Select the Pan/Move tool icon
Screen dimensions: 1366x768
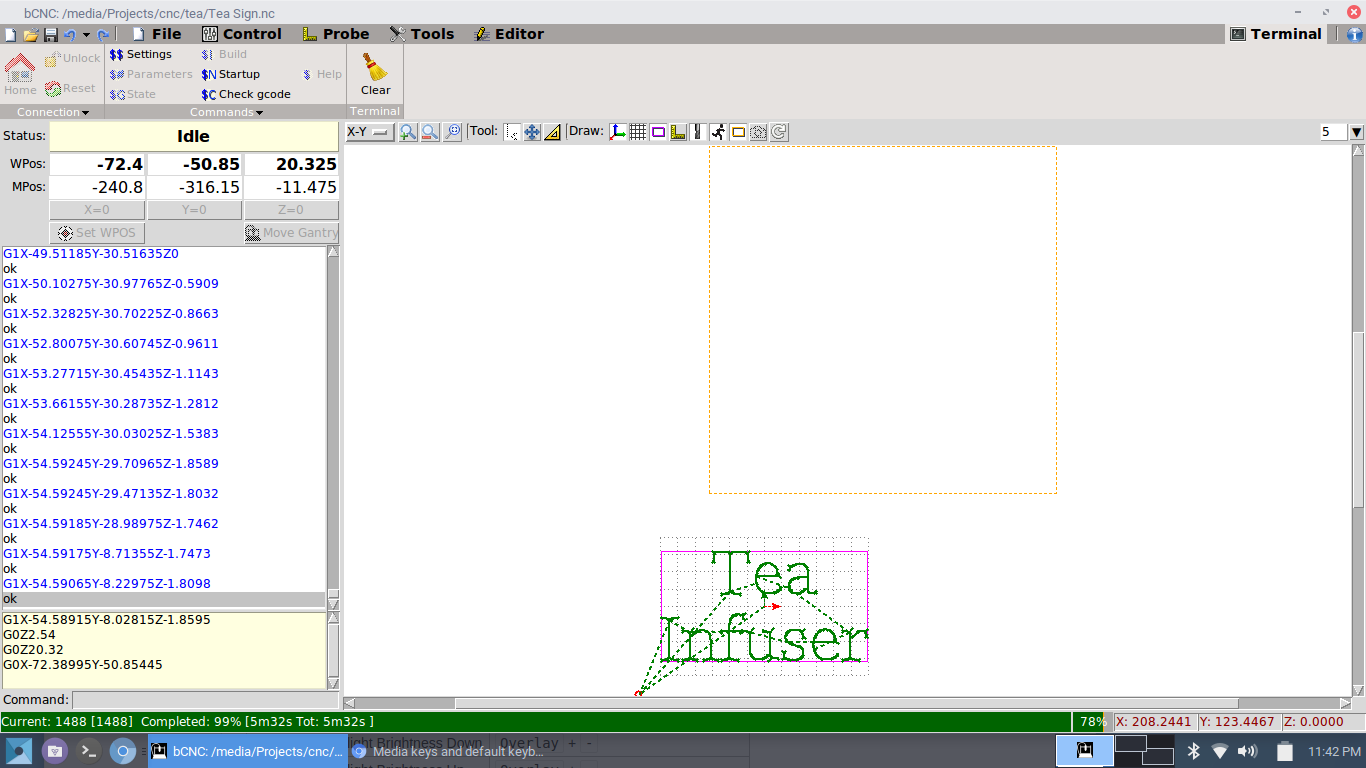pos(532,132)
